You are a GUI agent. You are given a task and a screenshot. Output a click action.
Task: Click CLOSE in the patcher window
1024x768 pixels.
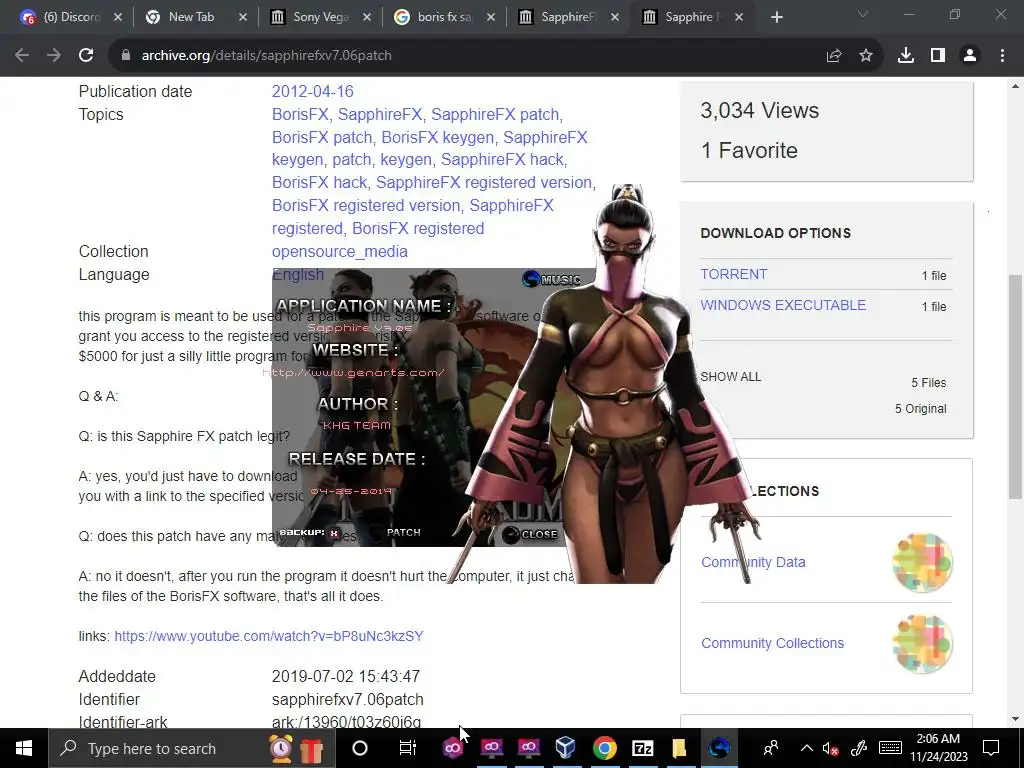click(530, 534)
